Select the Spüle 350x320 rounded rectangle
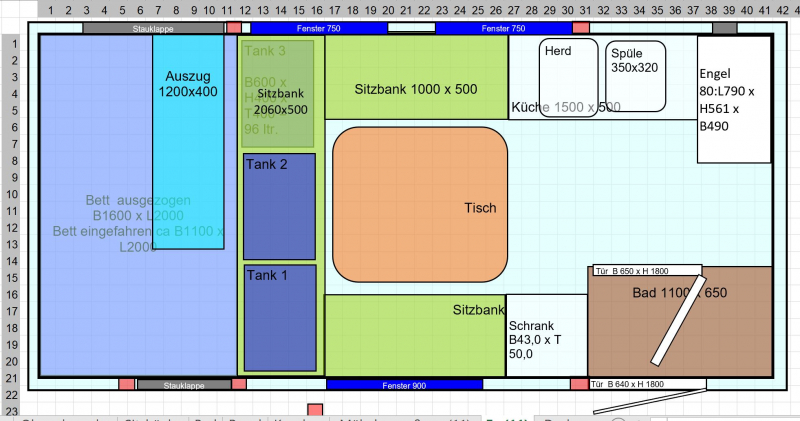800x421 pixels. [636, 76]
